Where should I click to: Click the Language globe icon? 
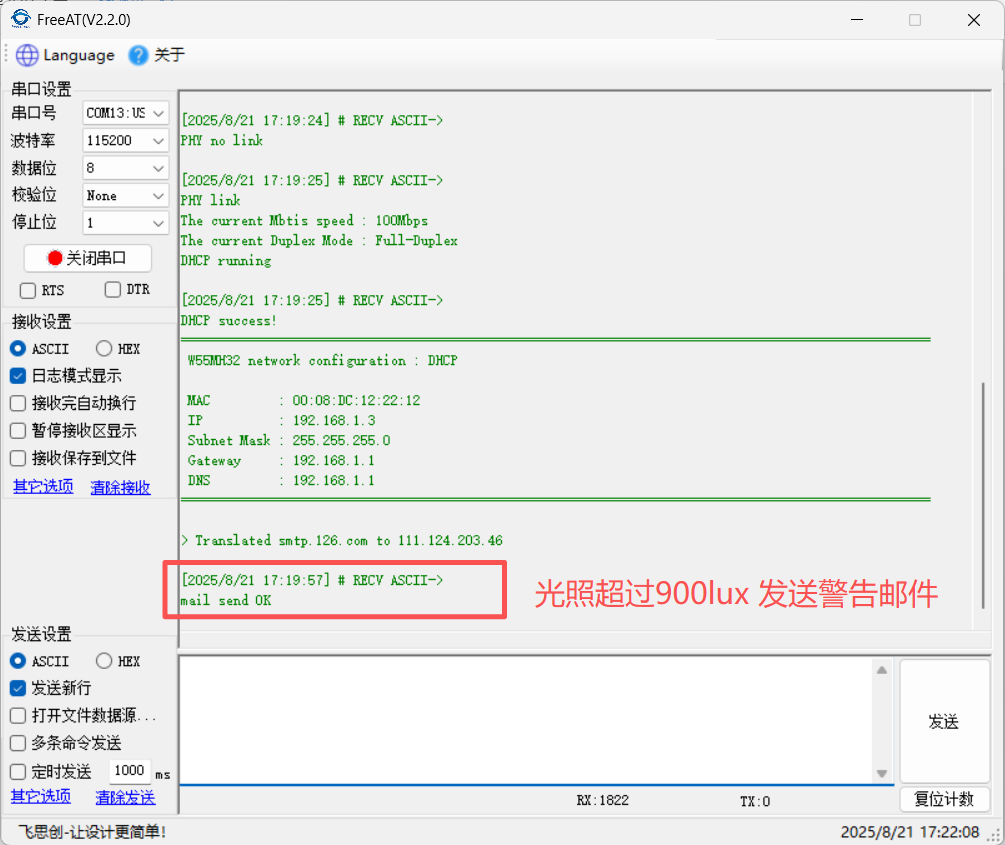27,56
